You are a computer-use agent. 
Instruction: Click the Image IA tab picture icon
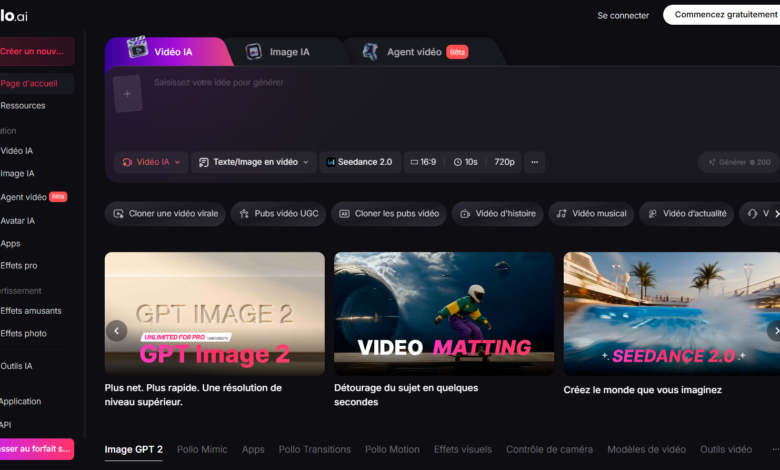254,52
